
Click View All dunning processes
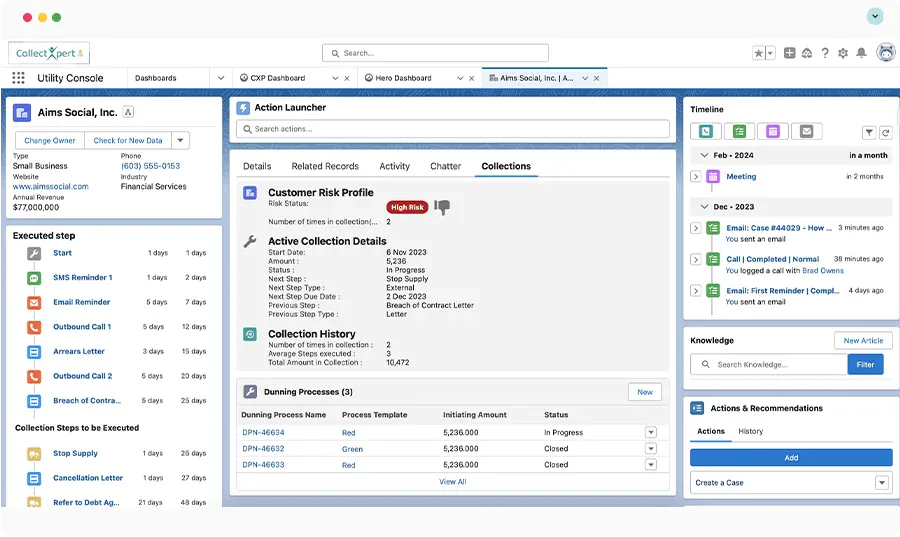452,482
